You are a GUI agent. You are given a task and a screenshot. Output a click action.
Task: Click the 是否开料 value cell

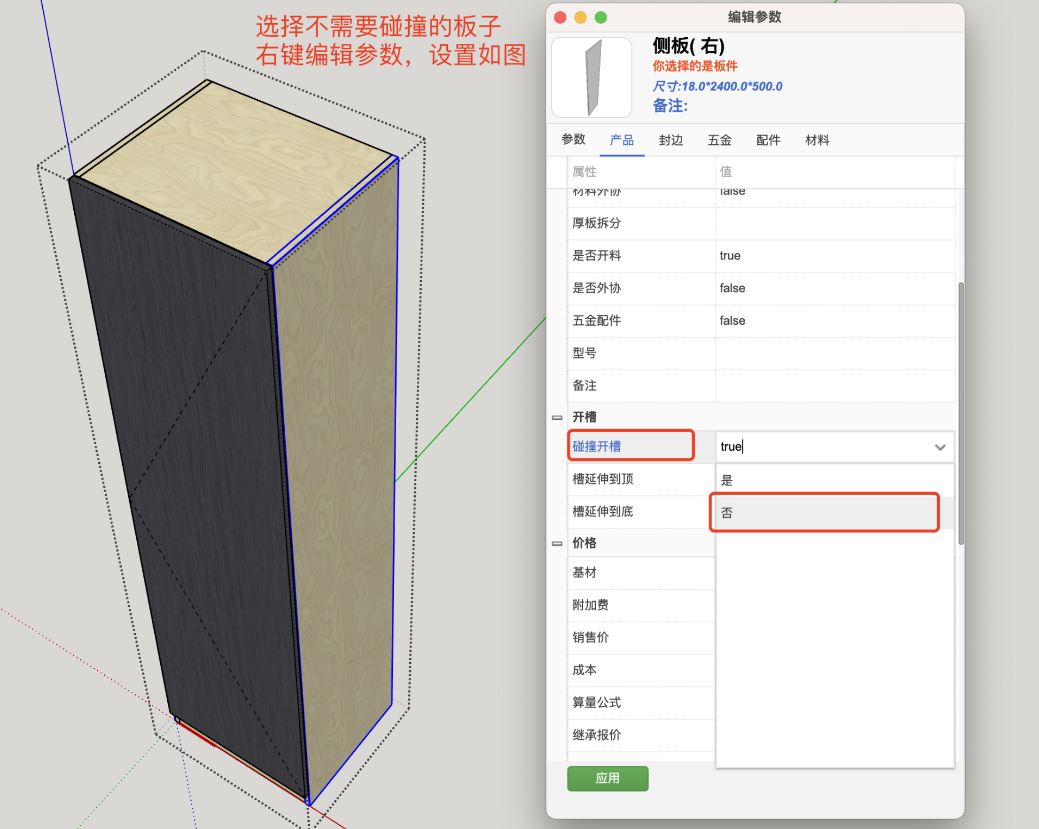[834, 256]
